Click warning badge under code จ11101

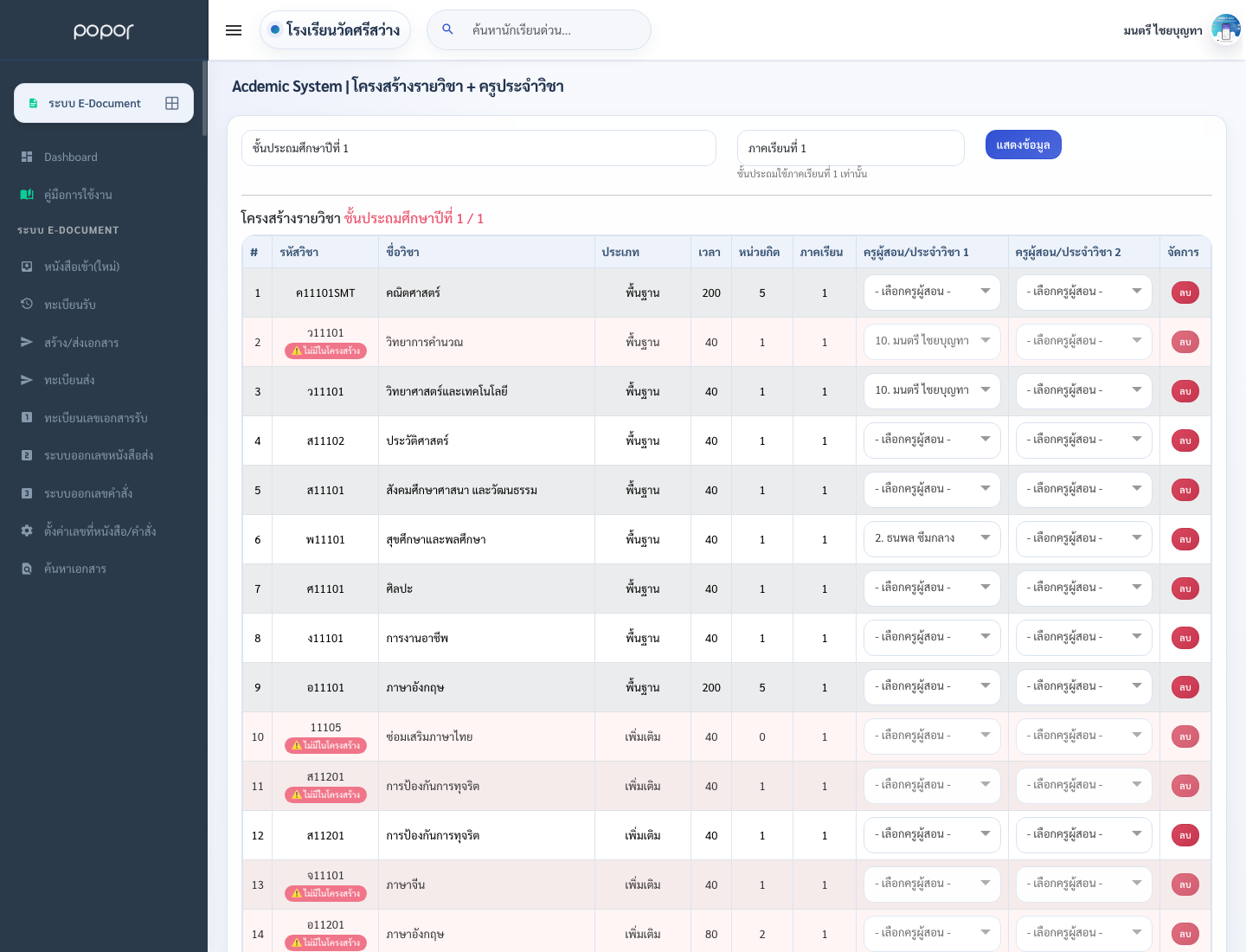pos(325,893)
